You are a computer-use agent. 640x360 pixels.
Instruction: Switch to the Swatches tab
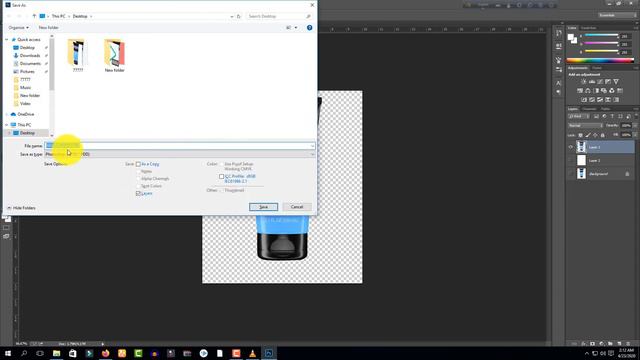click(x=588, y=28)
